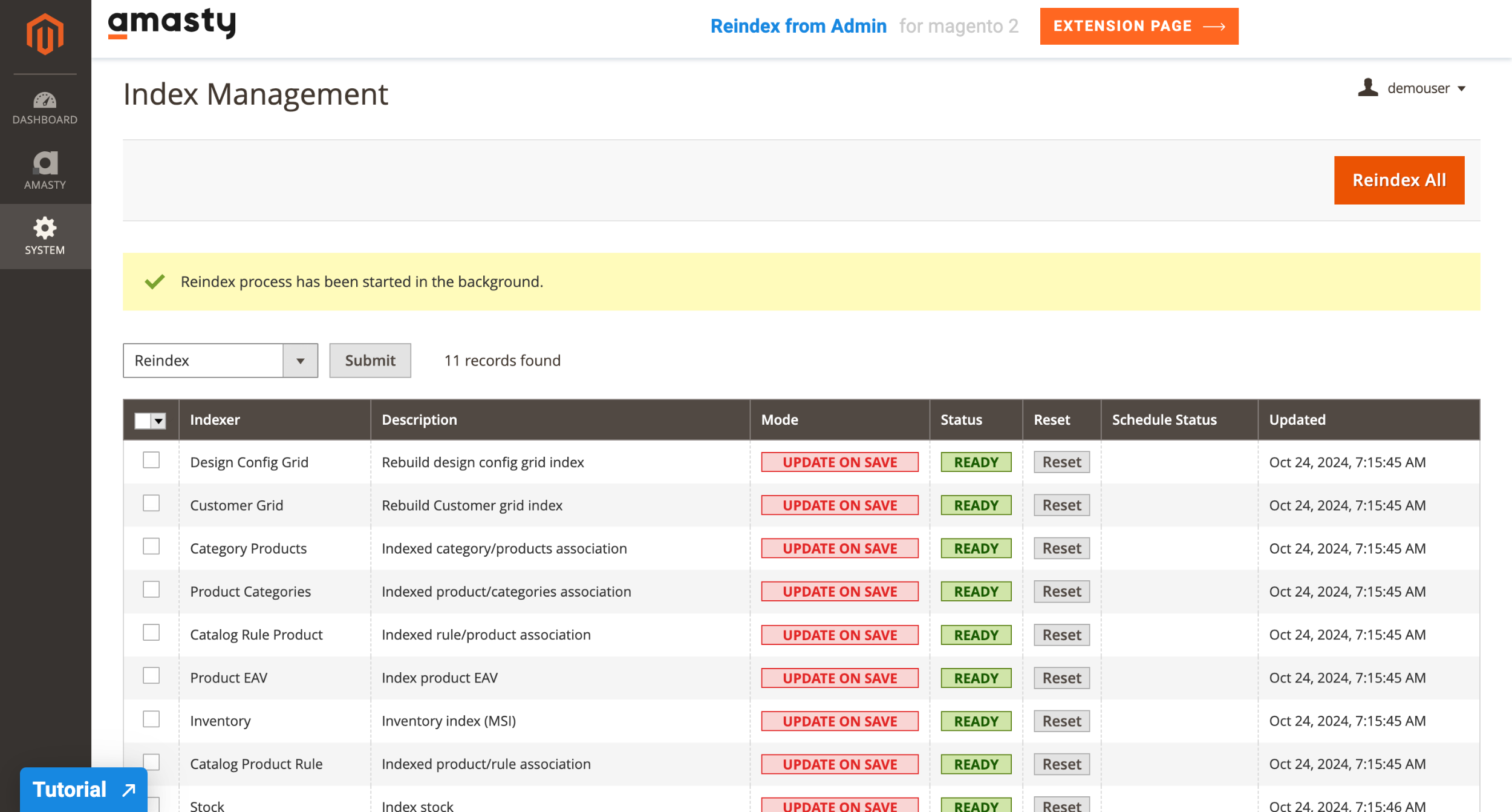Click the amasty logo in the header

click(172, 24)
